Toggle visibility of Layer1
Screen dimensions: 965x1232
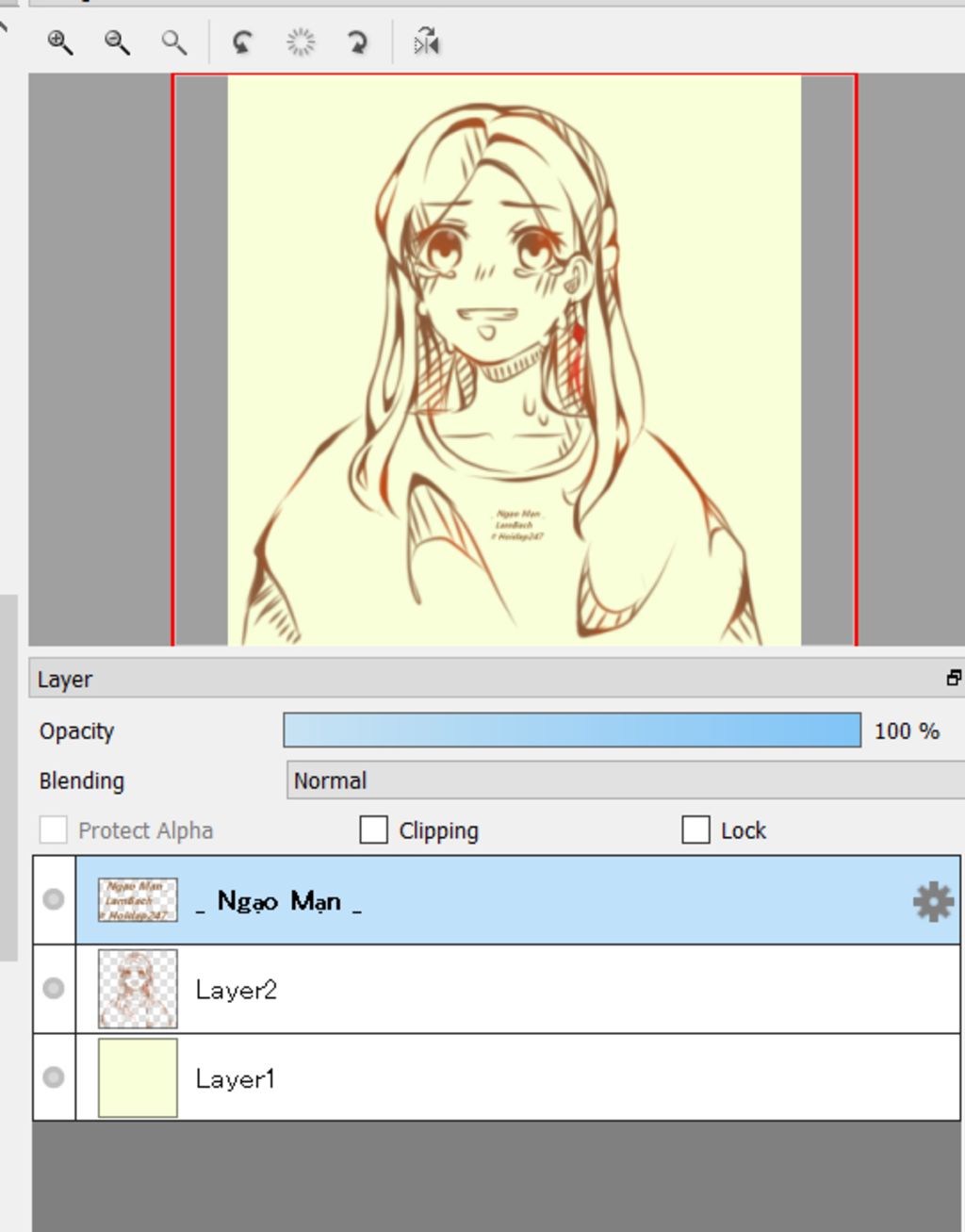coord(54,1076)
